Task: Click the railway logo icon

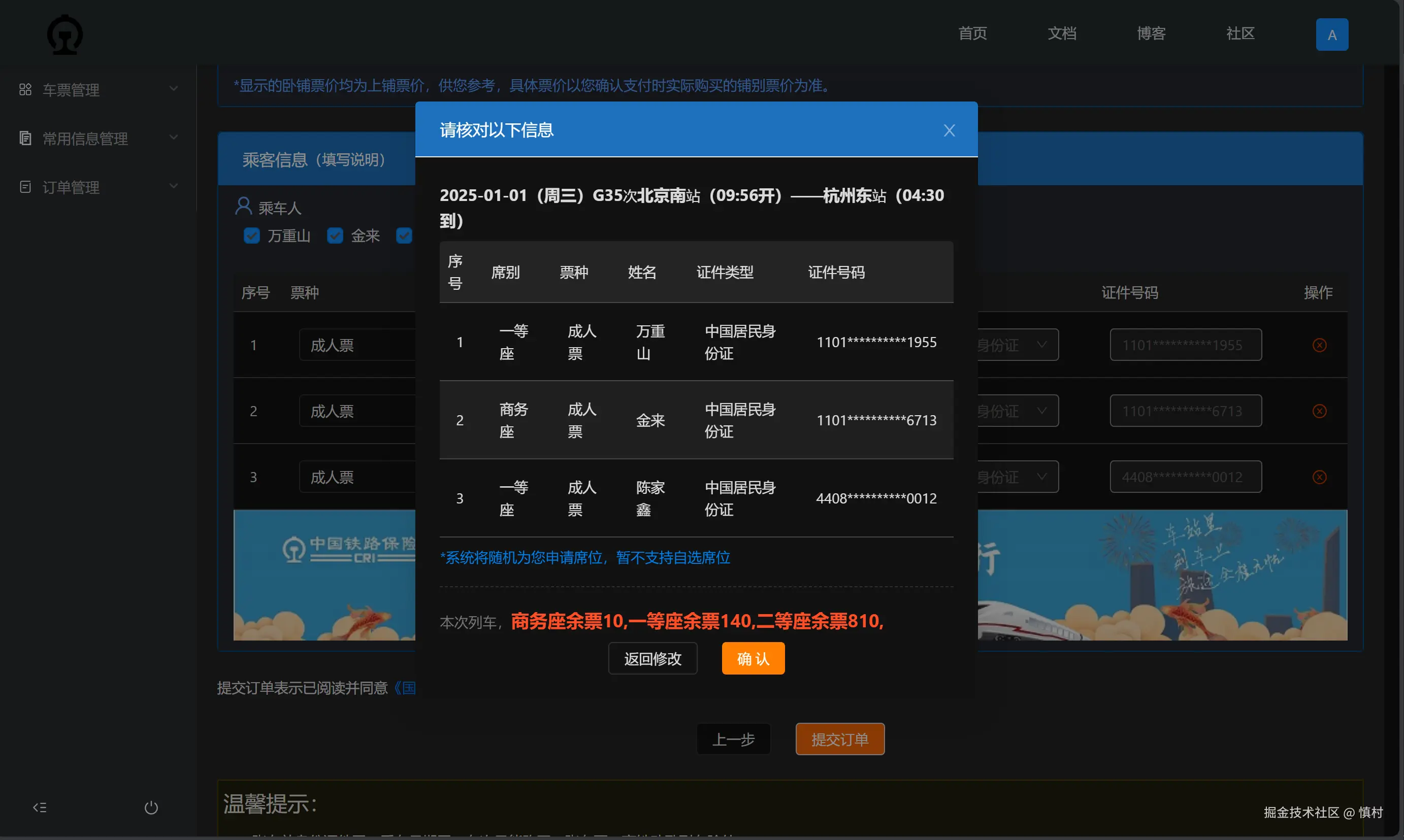Action: tap(64, 35)
